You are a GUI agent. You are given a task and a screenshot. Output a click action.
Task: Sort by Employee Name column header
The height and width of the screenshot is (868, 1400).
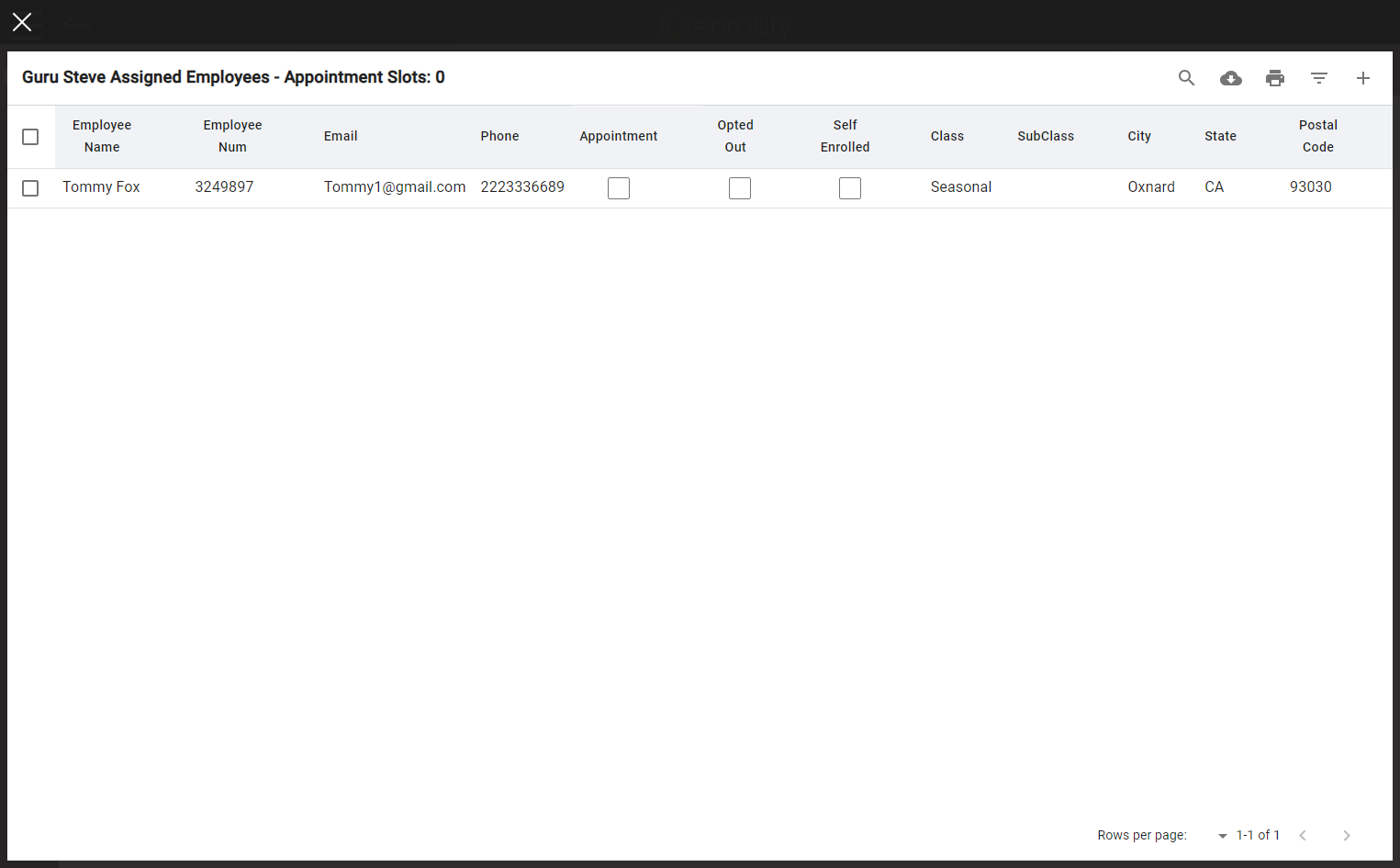(x=102, y=136)
